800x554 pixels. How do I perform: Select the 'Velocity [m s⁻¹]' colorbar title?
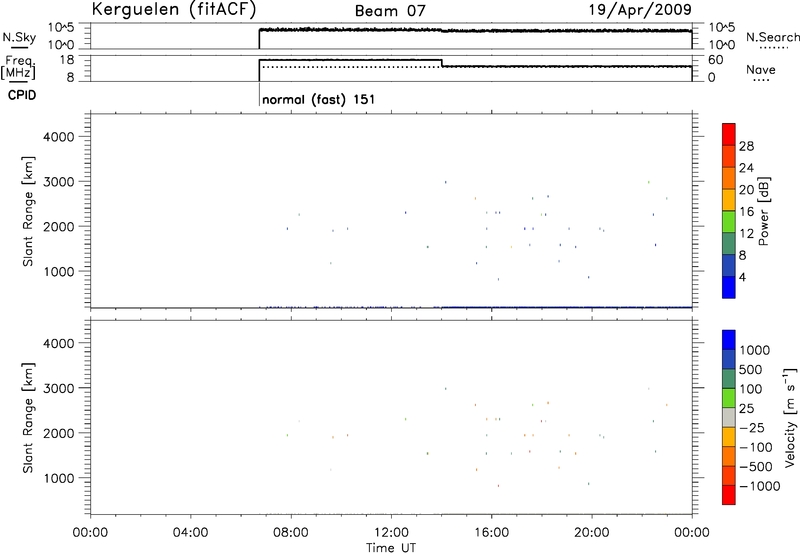pyautogui.click(x=790, y=417)
